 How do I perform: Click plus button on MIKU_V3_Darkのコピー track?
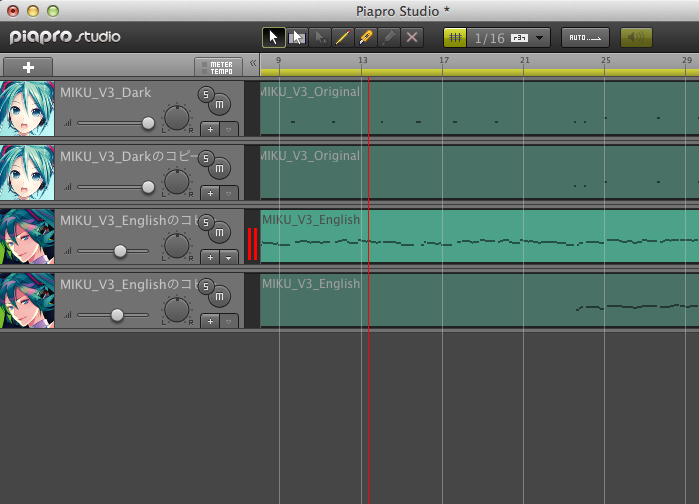click(210, 193)
